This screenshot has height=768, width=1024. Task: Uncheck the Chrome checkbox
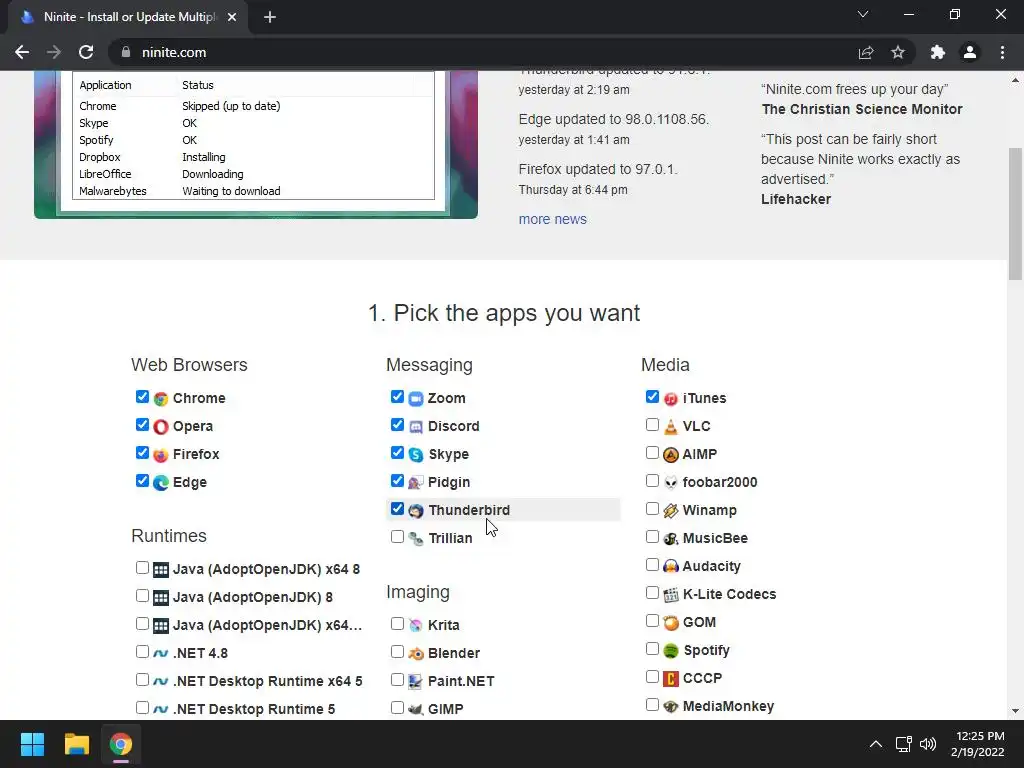(x=142, y=396)
